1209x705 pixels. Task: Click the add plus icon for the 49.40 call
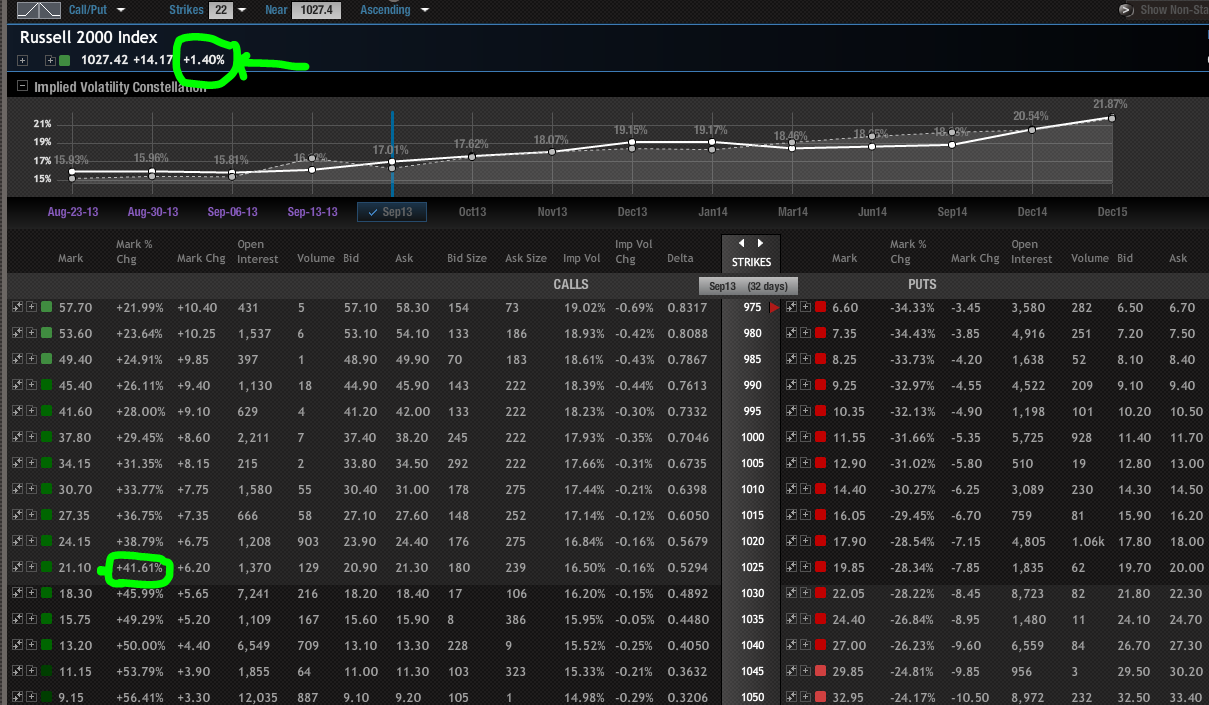pos(31,359)
